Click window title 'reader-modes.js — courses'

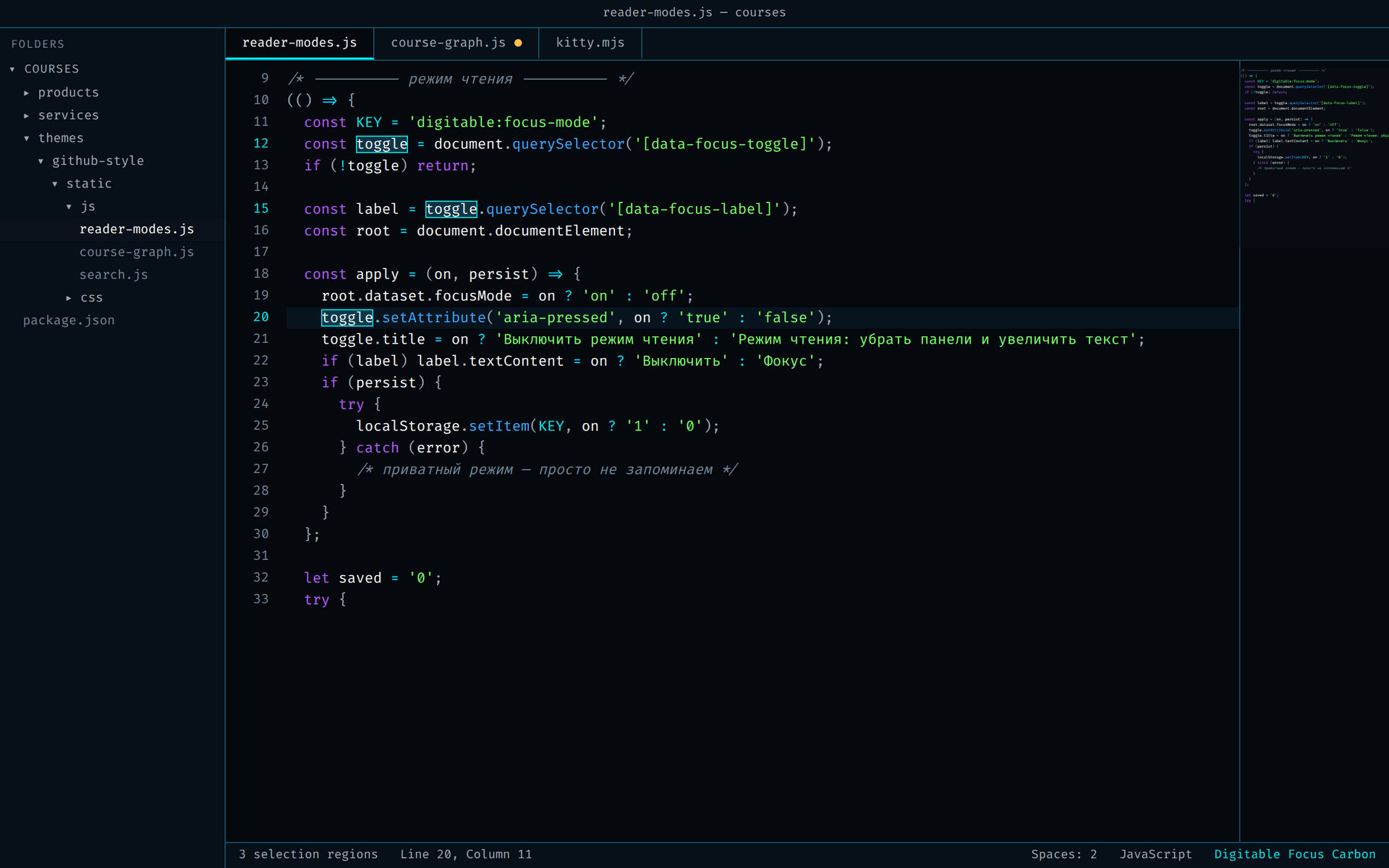pos(694,12)
